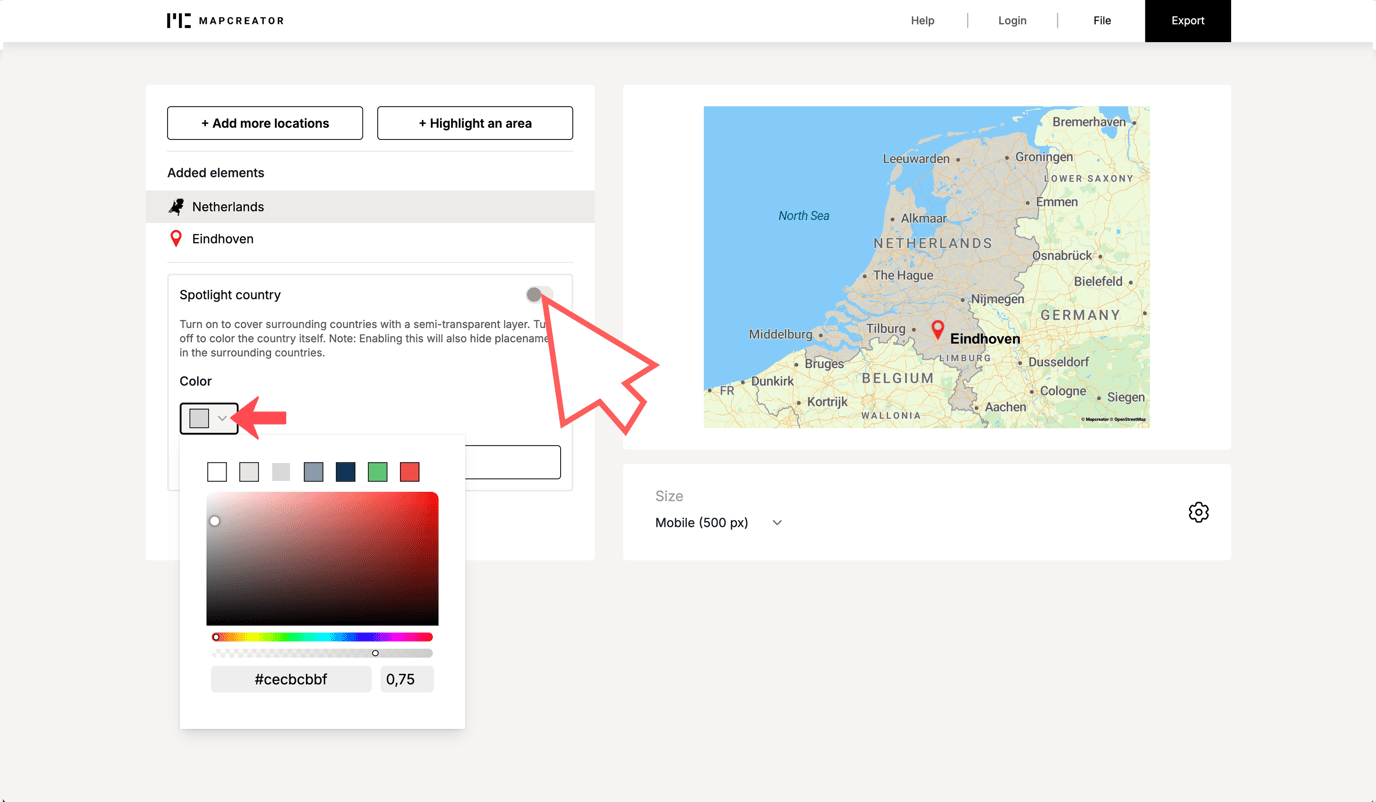Image resolution: width=1376 pixels, height=802 pixels.
Task: Click the Login link
Action: point(1012,20)
